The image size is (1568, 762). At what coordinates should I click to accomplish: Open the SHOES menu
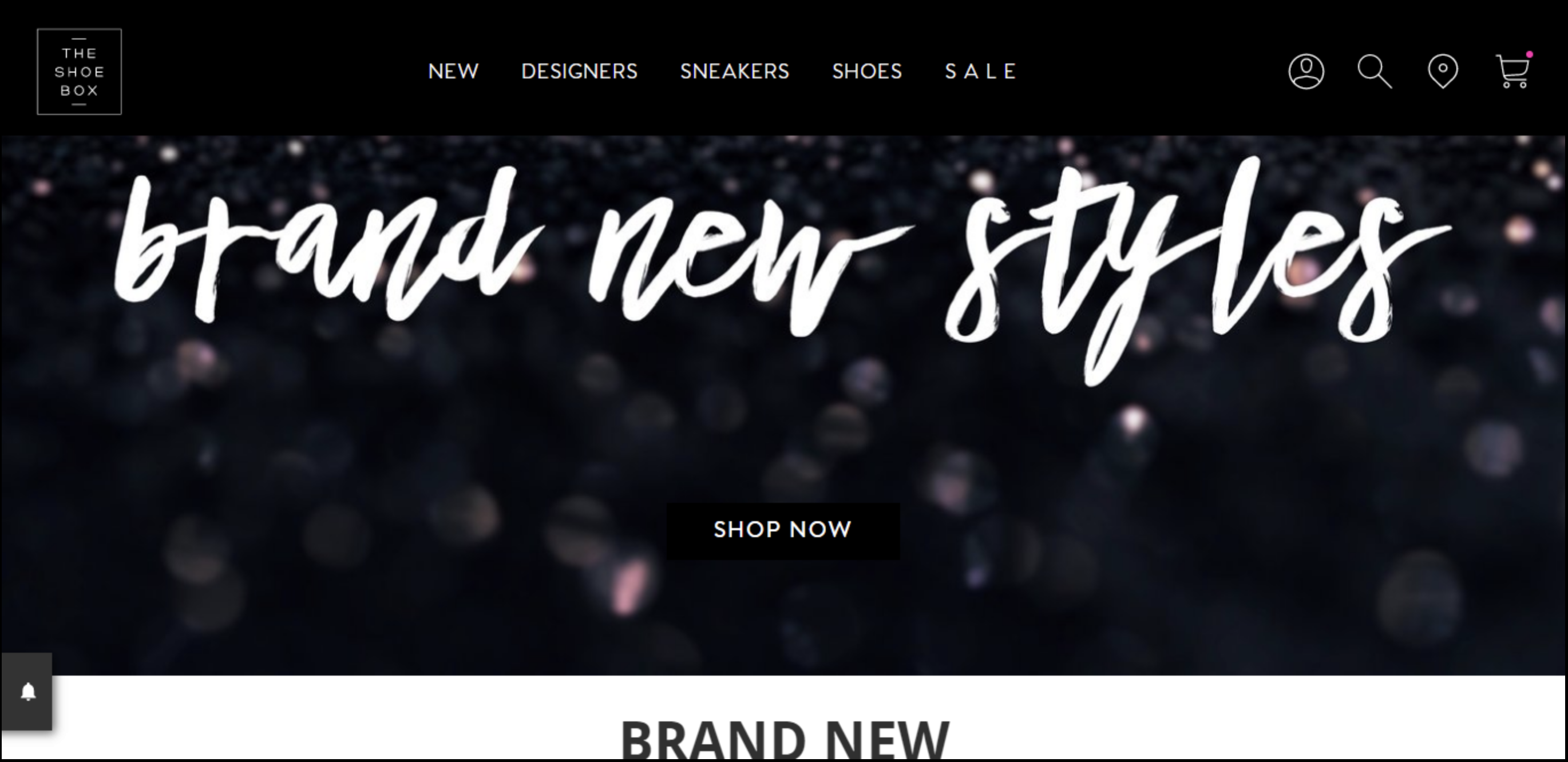867,72
